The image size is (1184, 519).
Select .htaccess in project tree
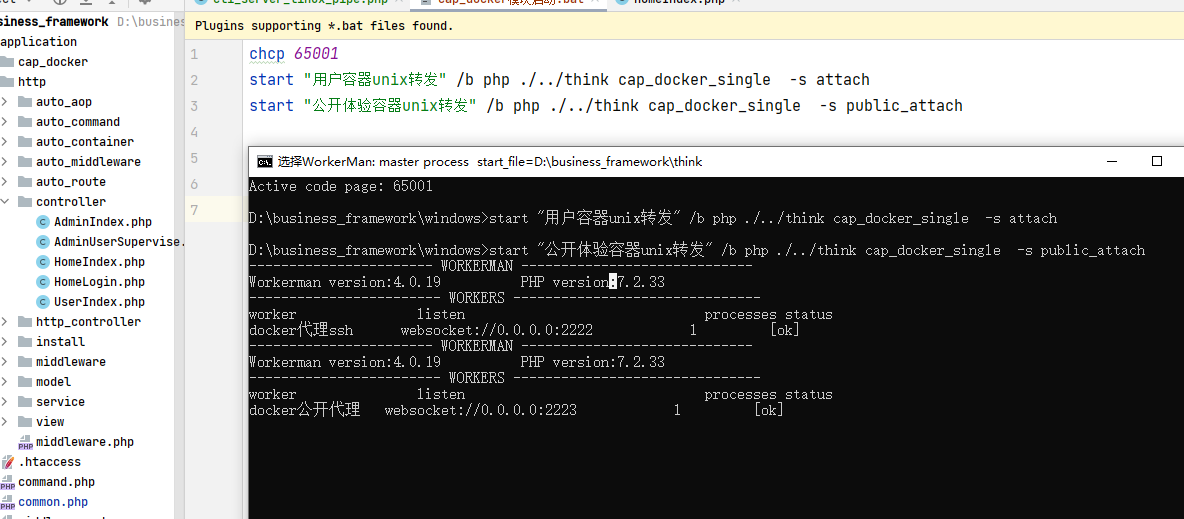click(49, 462)
